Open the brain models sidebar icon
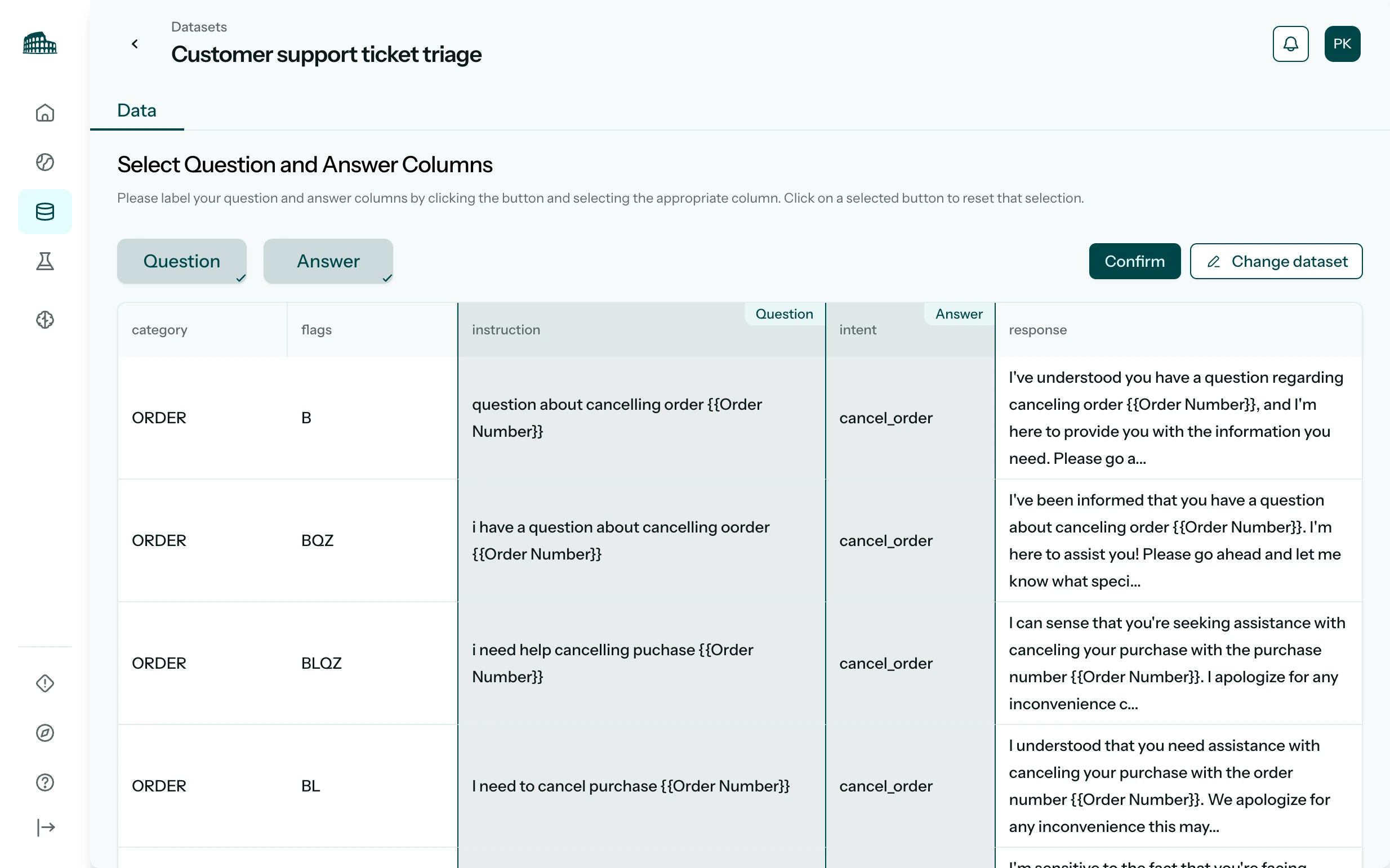 [45, 319]
